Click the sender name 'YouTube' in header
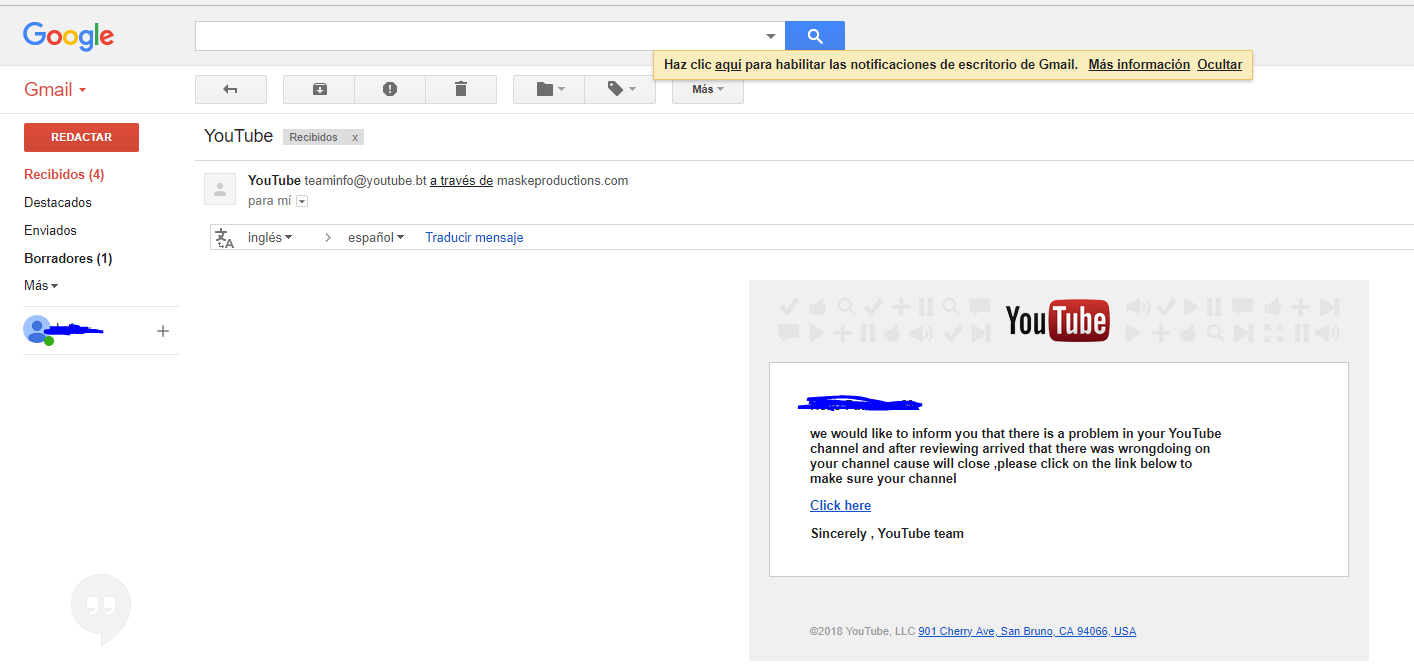 pos(274,180)
